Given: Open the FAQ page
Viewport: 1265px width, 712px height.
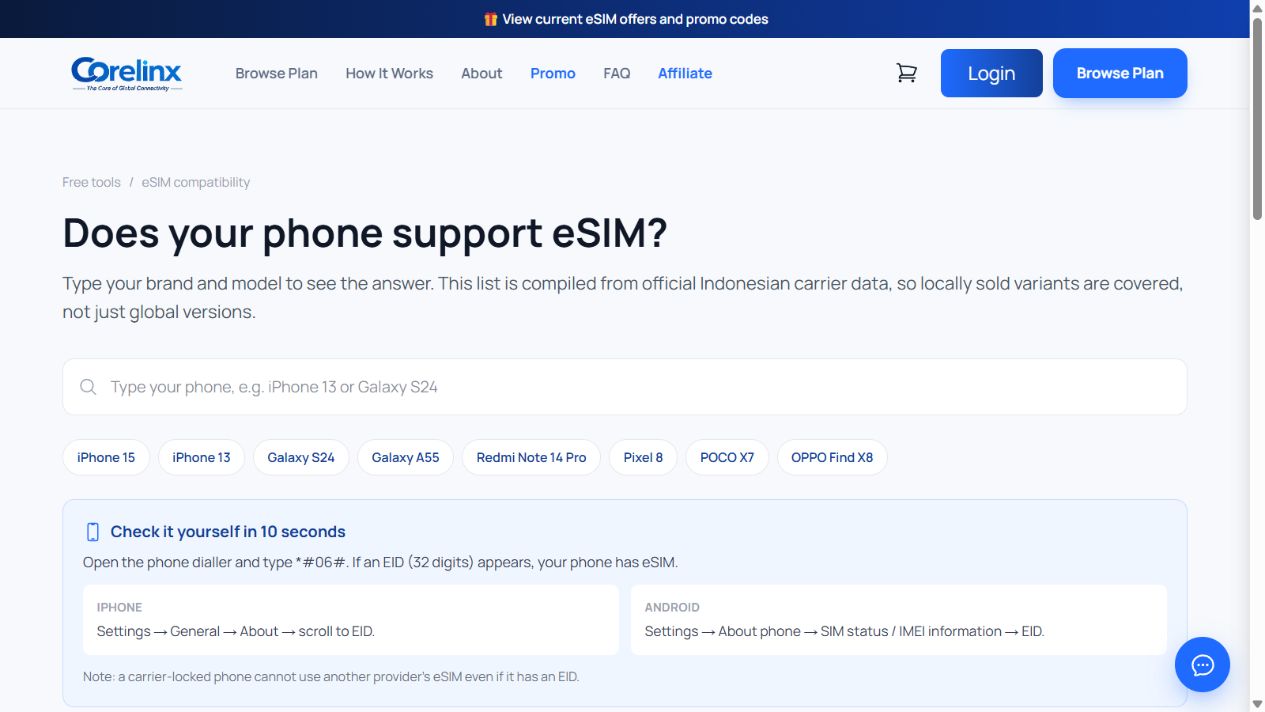Looking at the screenshot, I should [617, 73].
